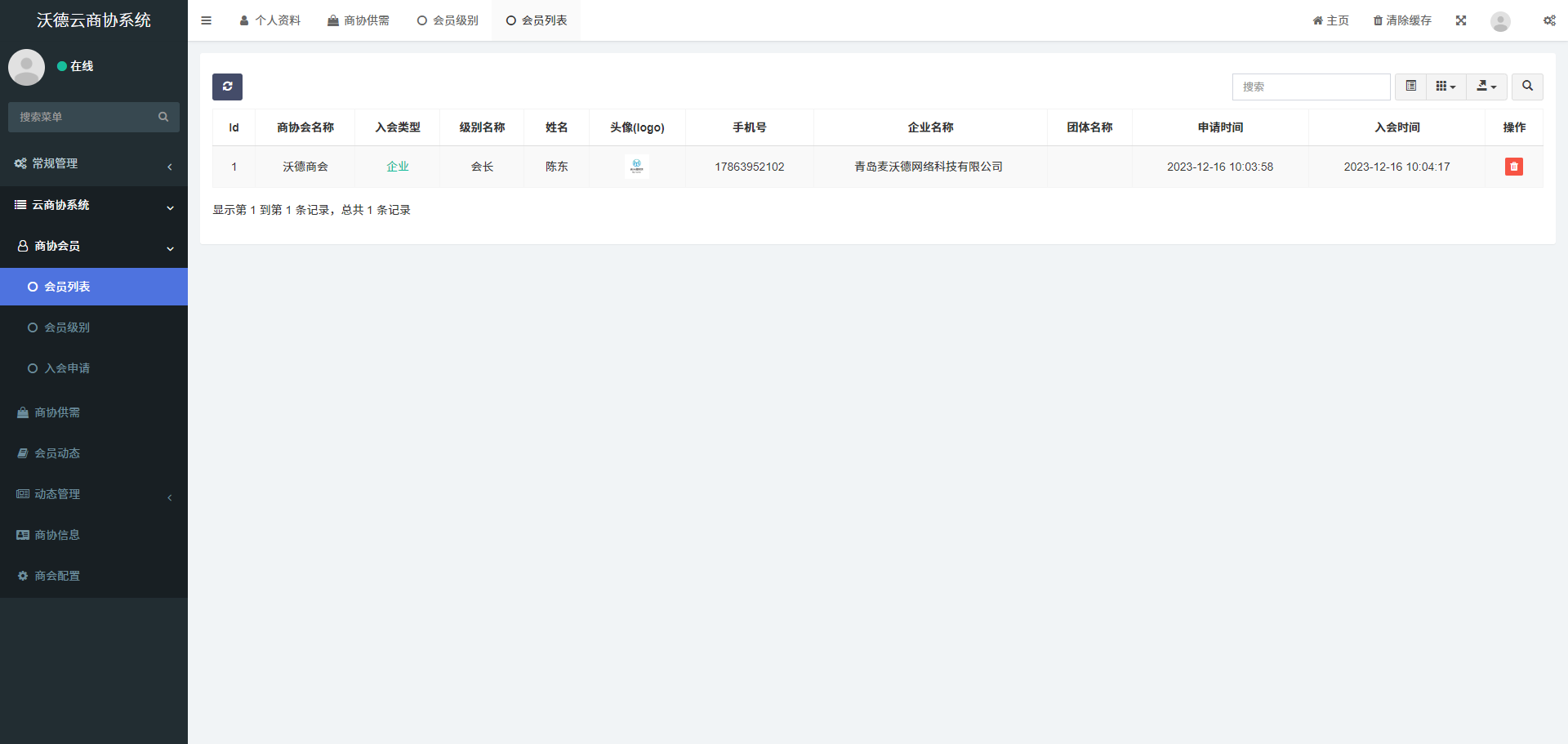The width and height of the screenshot is (1568, 744).
Task: Click the 在线 online status indicator
Action: tap(75, 66)
